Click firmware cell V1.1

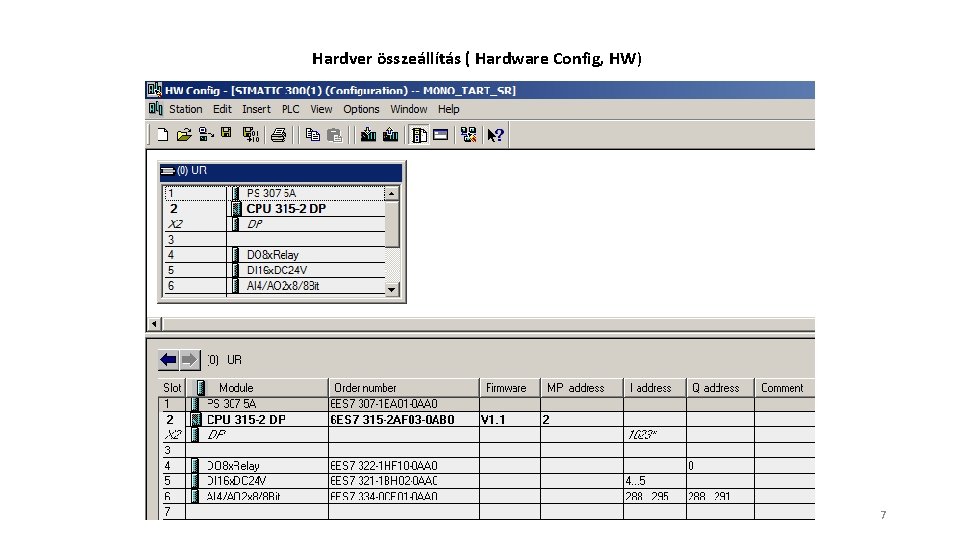[509, 419]
